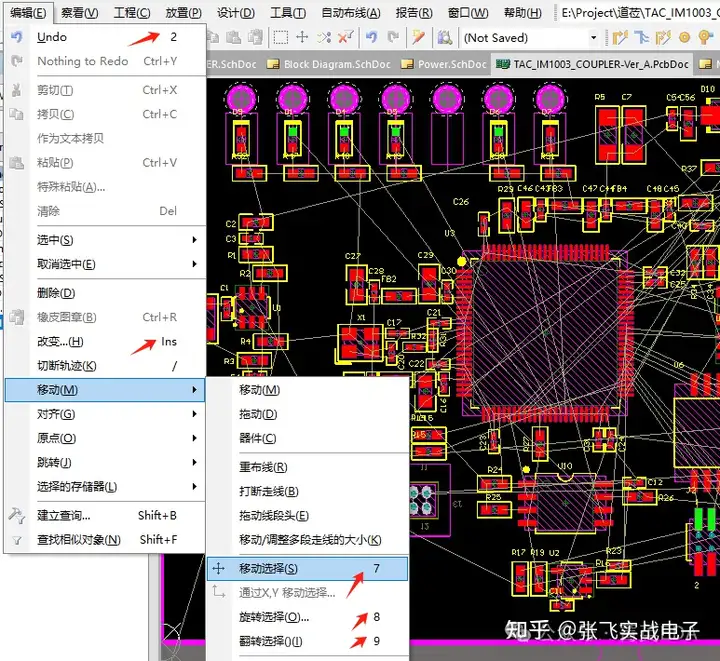
Task: Expand the 跳转(J) submenu
Action: pyautogui.click(x=105, y=462)
